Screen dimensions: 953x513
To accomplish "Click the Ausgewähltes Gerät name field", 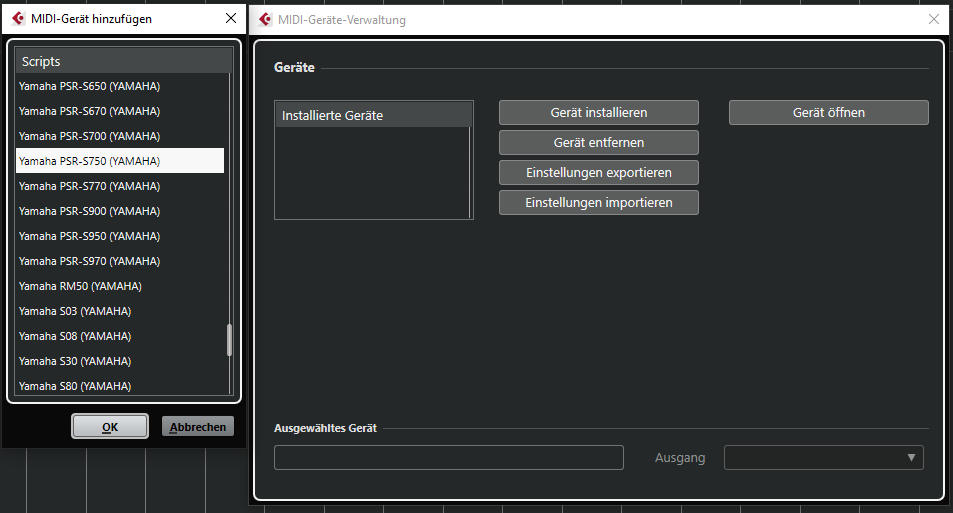I will pos(449,458).
